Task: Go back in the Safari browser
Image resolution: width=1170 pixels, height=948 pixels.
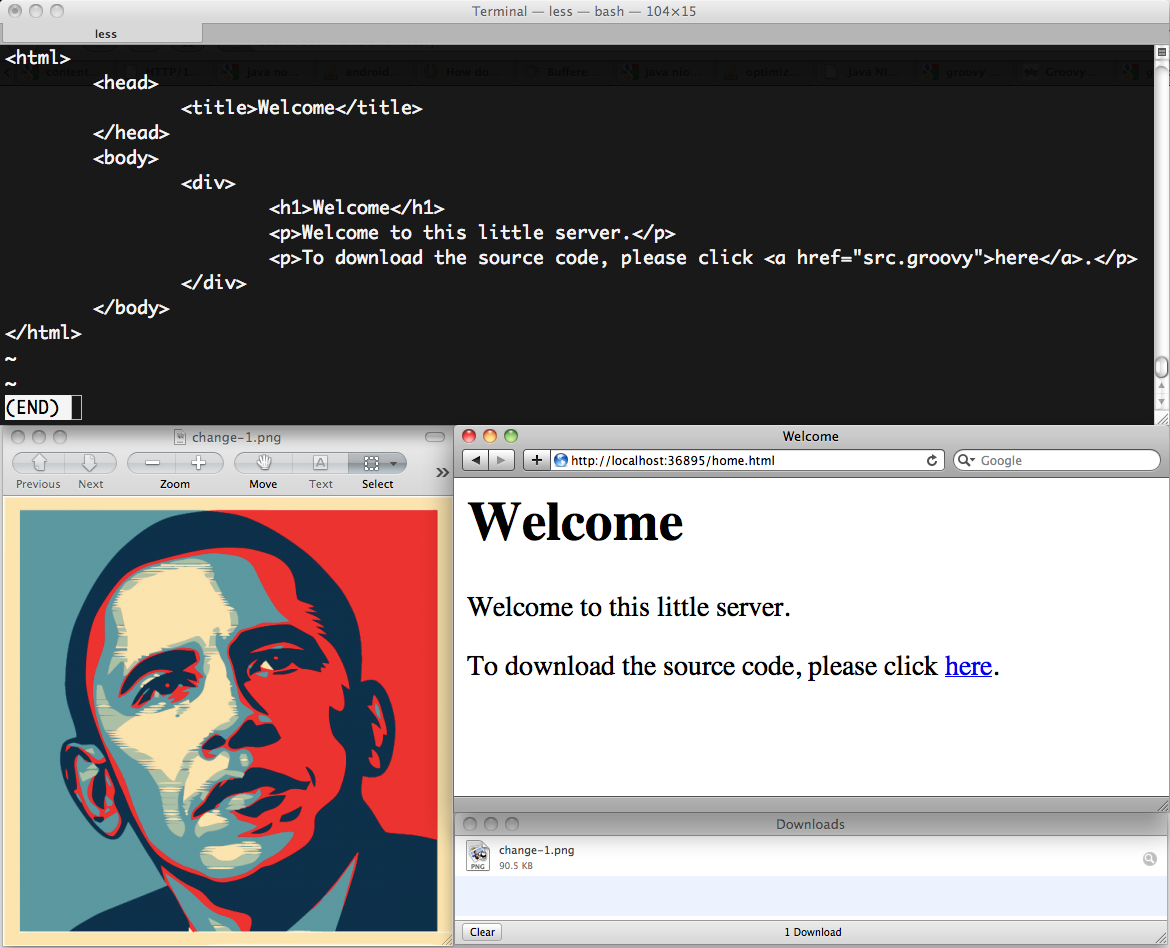Action: click(x=475, y=460)
